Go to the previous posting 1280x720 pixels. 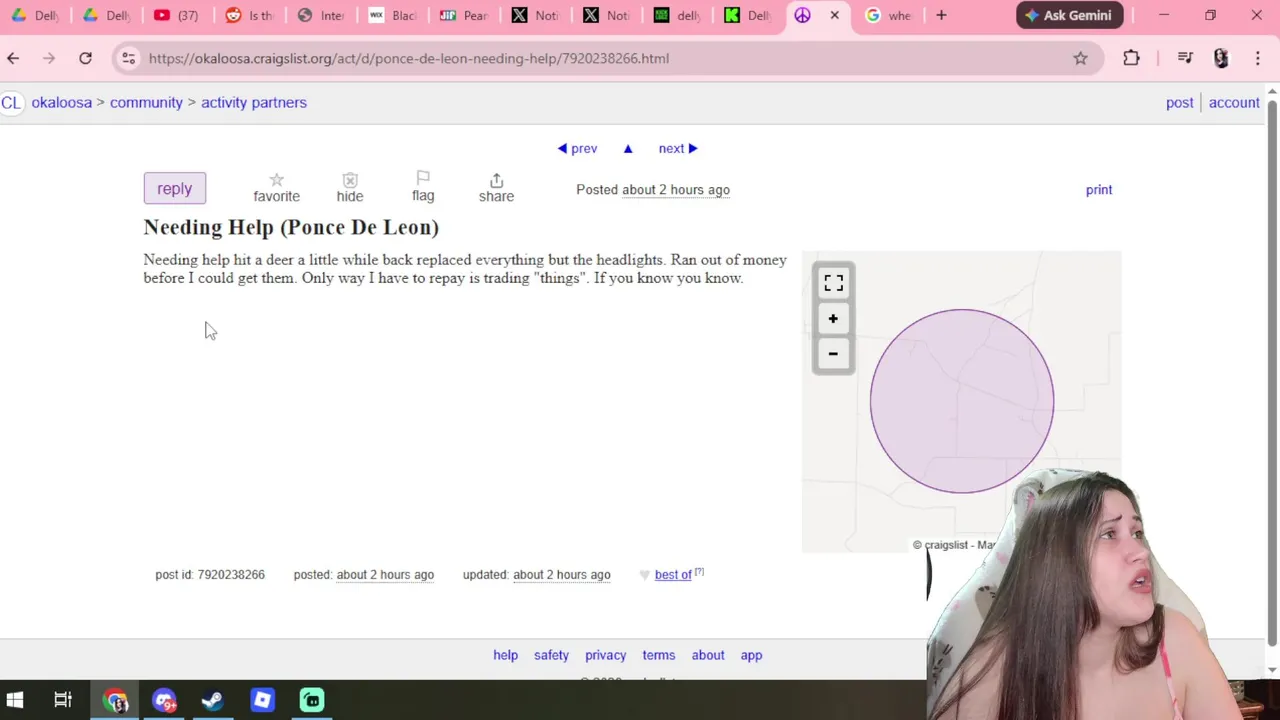click(x=577, y=149)
